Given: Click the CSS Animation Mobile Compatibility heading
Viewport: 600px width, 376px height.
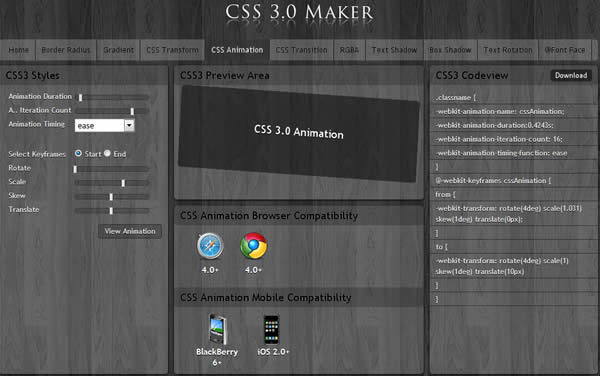Looking at the screenshot, I should click(266, 298).
